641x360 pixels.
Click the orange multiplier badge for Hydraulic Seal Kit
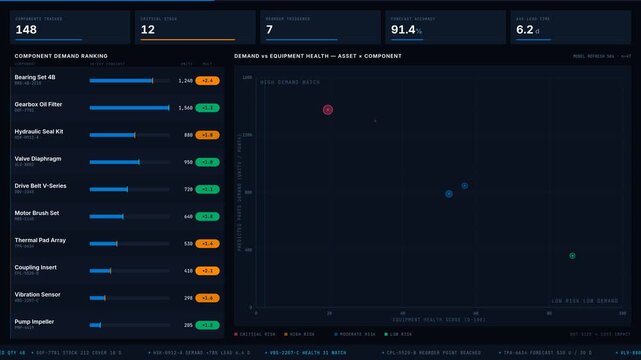pos(207,135)
